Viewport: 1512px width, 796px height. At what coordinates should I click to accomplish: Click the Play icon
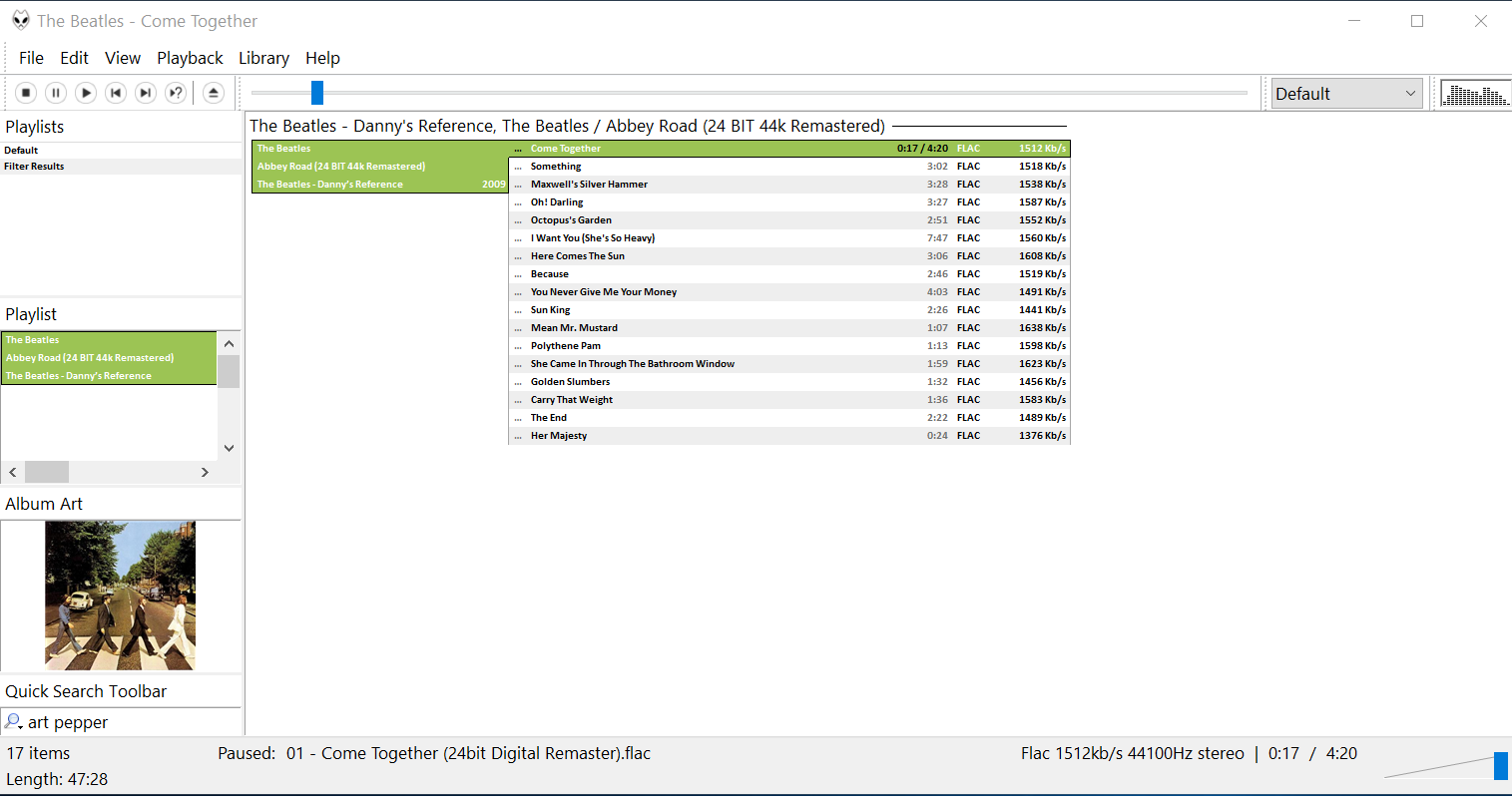pos(86,92)
